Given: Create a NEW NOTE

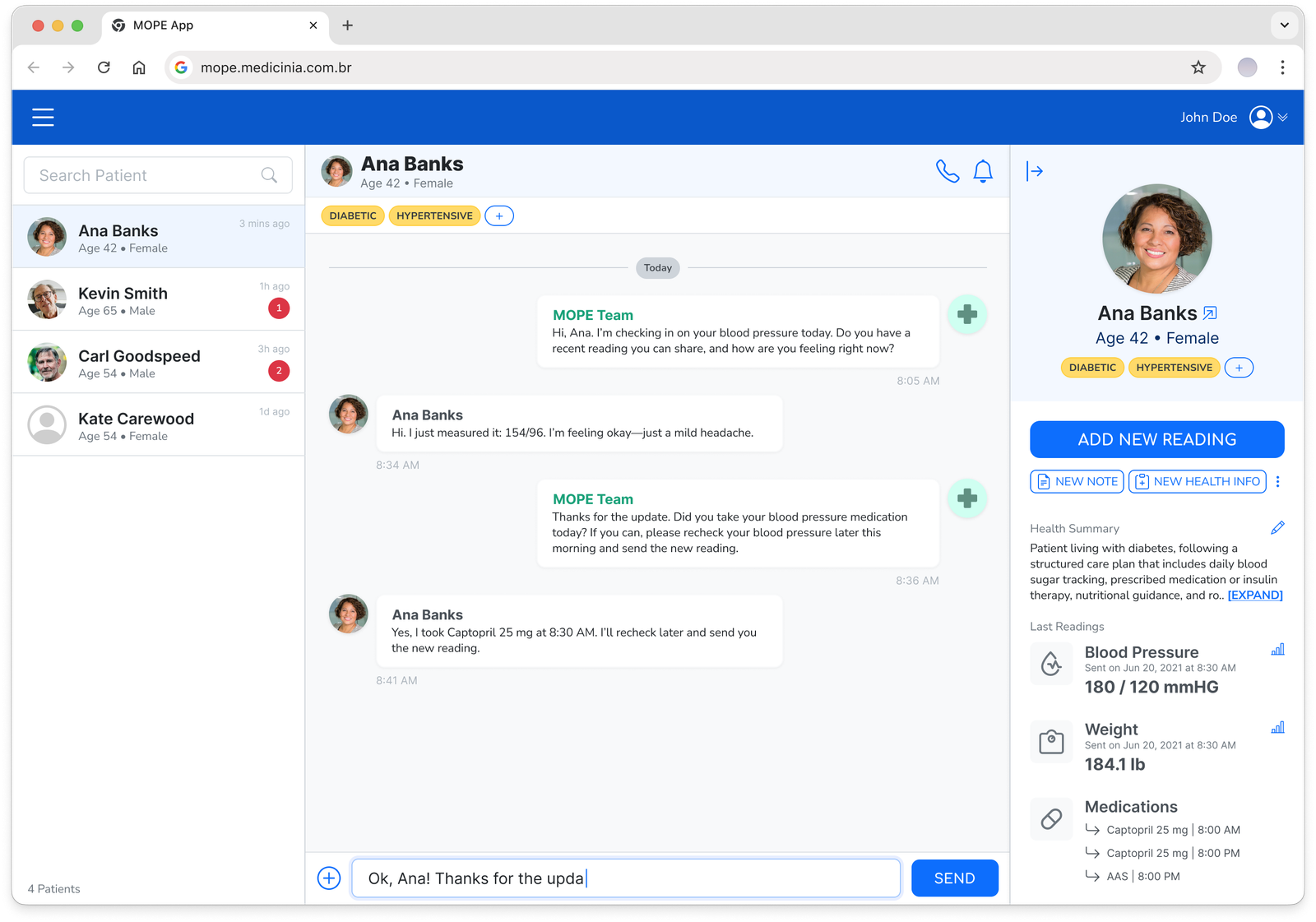Looking at the screenshot, I should [x=1077, y=481].
